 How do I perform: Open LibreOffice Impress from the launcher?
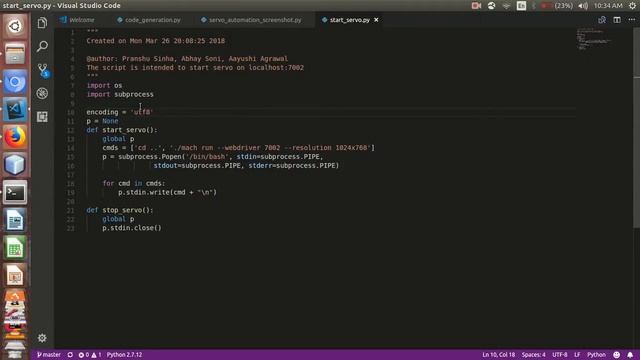tap(15, 276)
